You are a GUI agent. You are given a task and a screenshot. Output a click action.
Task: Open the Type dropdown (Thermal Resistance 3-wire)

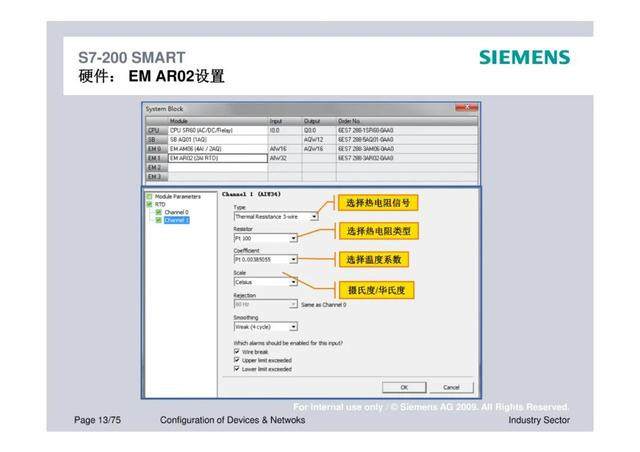click(x=276, y=216)
